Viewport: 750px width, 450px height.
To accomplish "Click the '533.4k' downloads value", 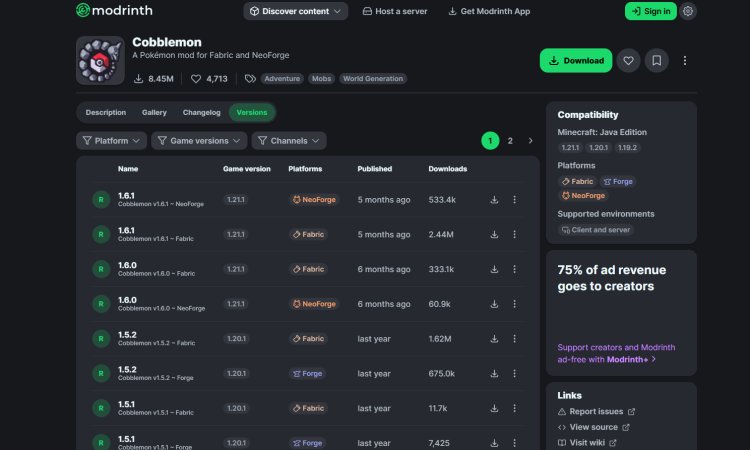I will 442,199.
